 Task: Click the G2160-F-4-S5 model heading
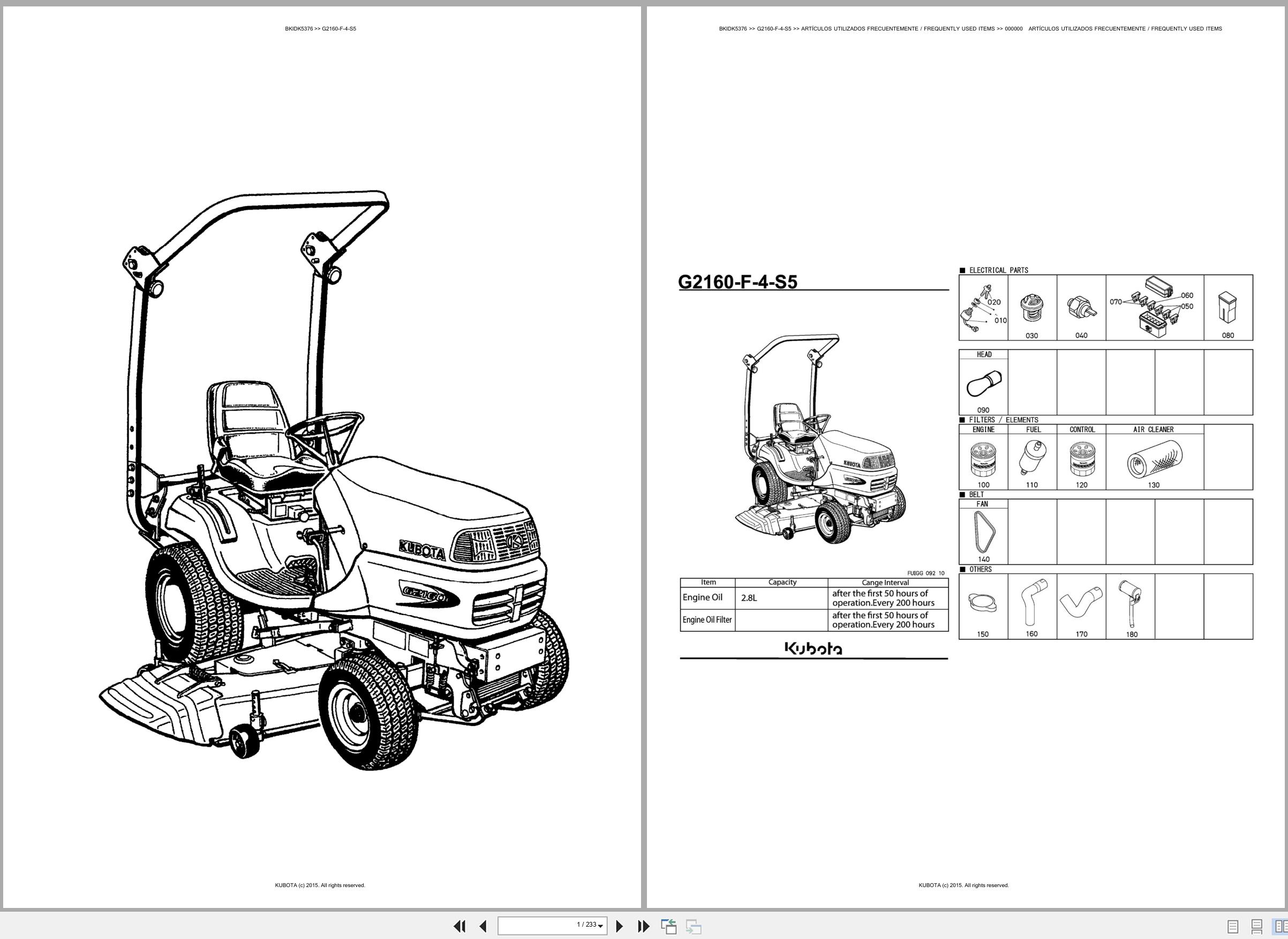[x=737, y=282]
